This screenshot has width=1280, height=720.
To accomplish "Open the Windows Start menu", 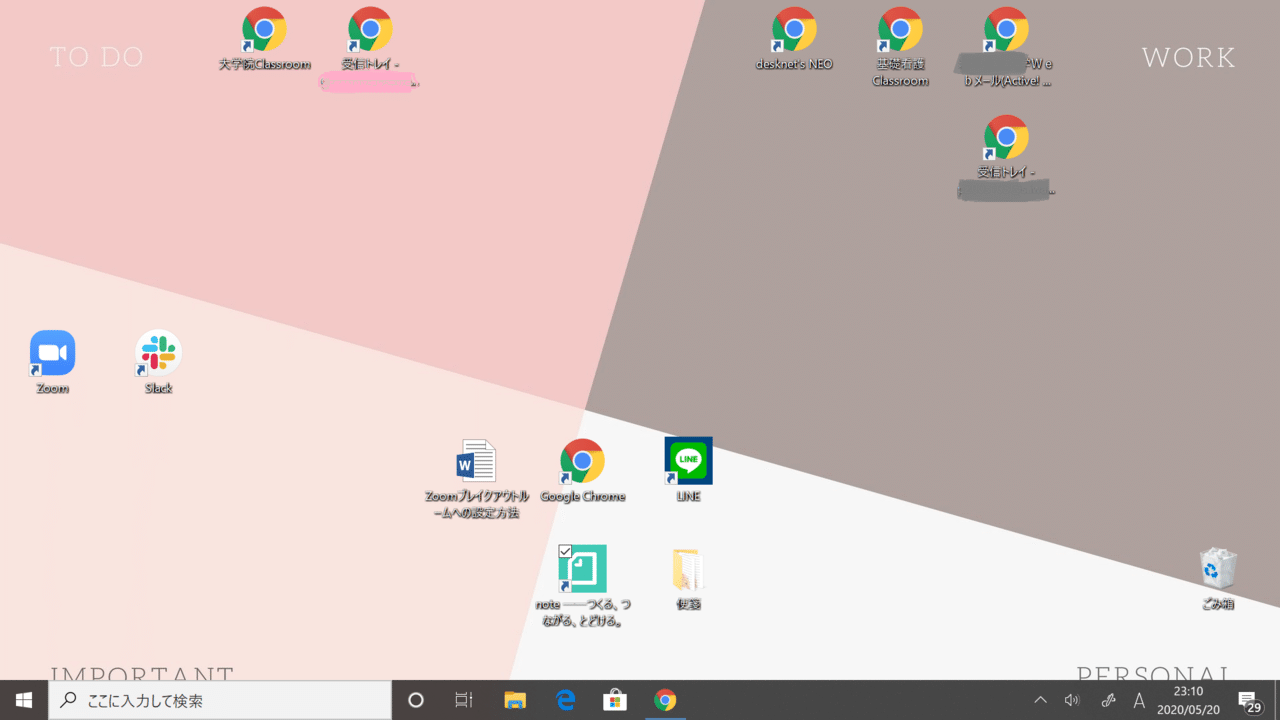I will pyautogui.click(x=24, y=700).
